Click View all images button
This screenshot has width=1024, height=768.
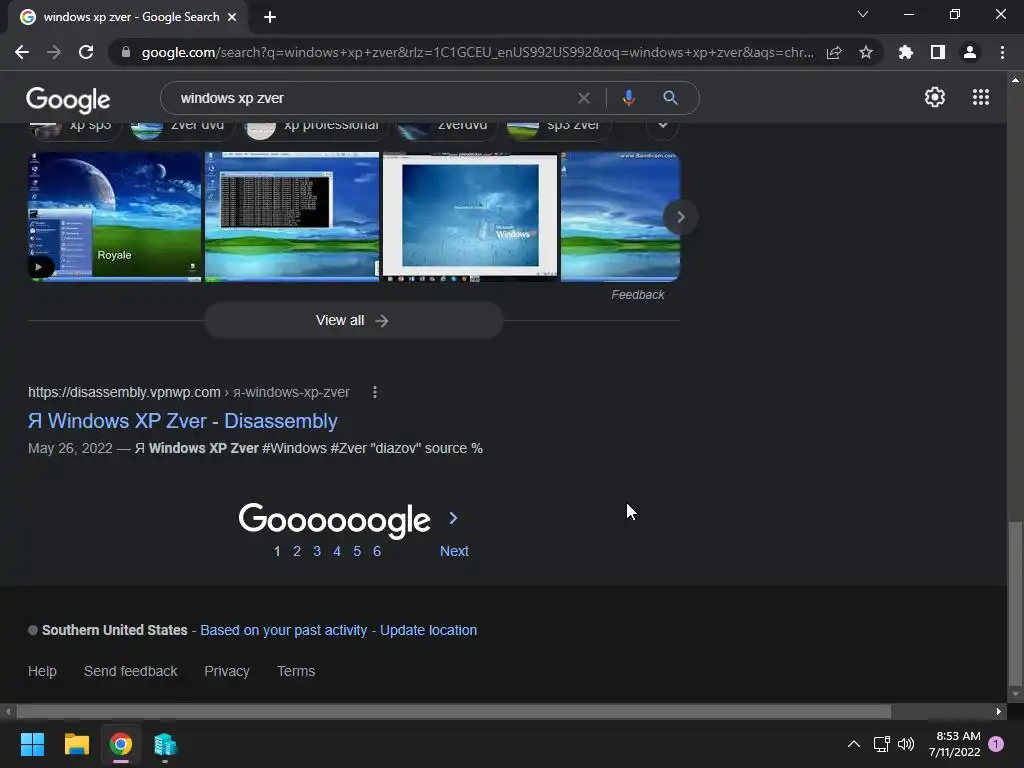pos(354,320)
